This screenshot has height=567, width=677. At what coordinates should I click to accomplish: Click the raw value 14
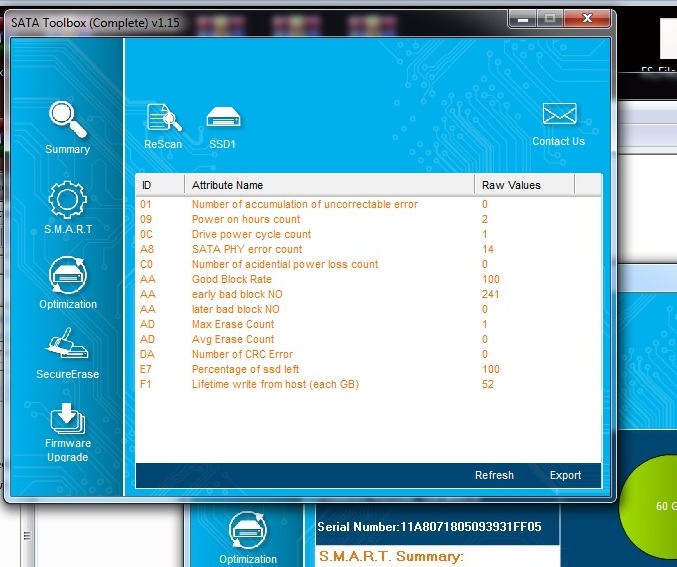(488, 249)
